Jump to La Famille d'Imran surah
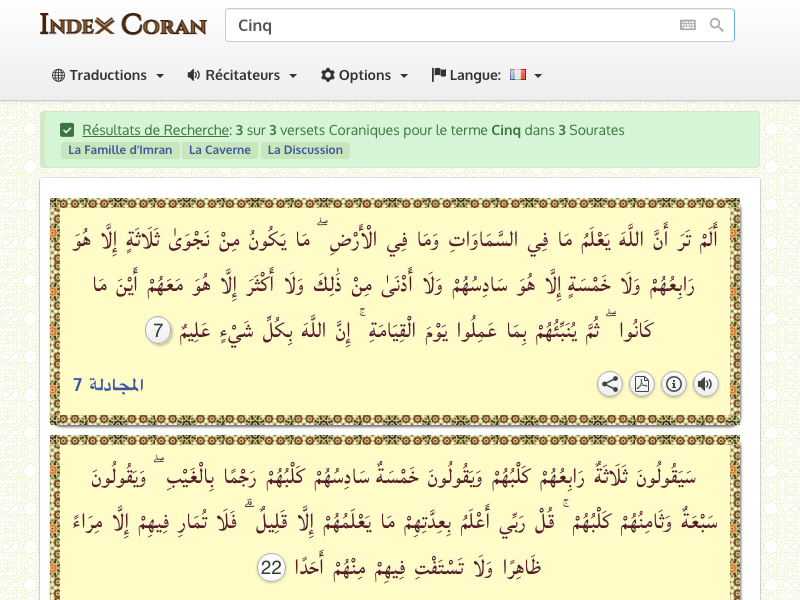 pyautogui.click(x=120, y=150)
